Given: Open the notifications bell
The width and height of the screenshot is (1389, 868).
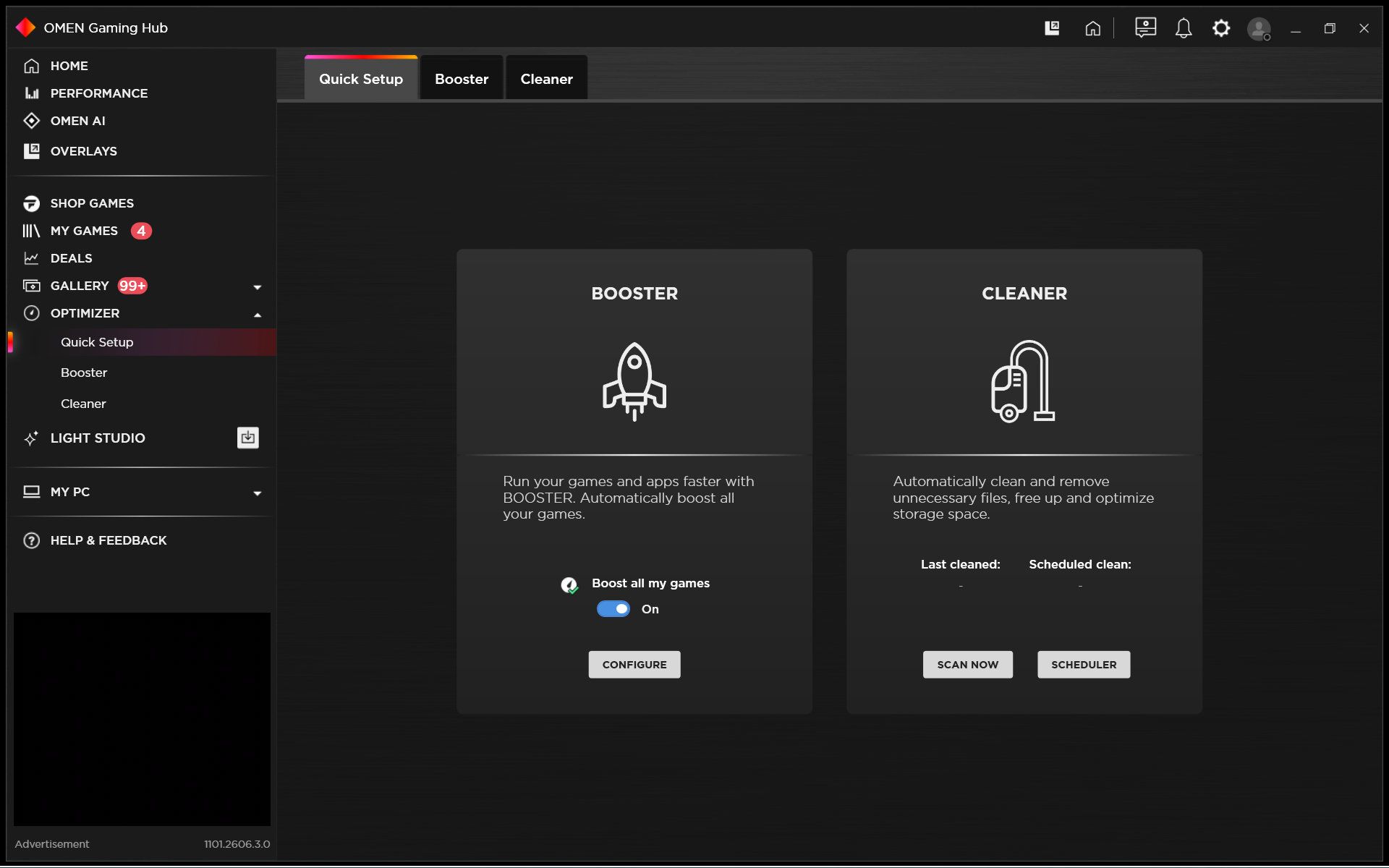Looking at the screenshot, I should [1184, 28].
